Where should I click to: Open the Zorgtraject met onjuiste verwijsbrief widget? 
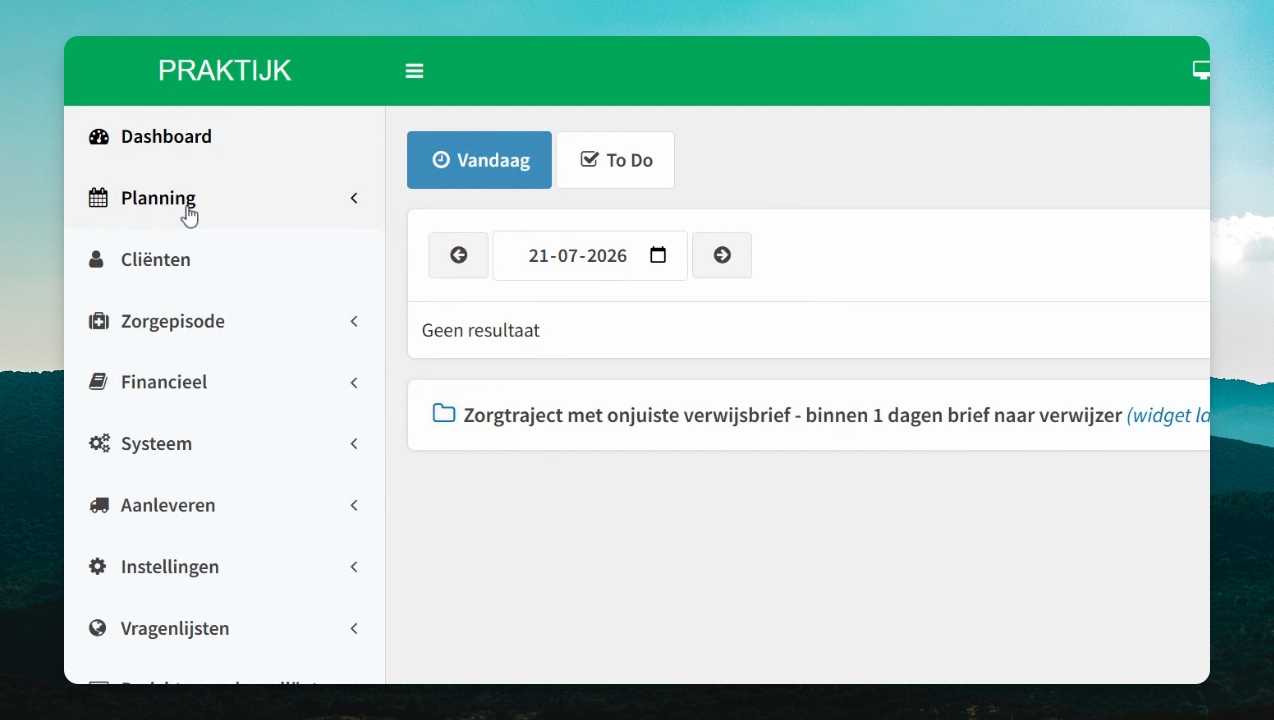tap(792, 415)
